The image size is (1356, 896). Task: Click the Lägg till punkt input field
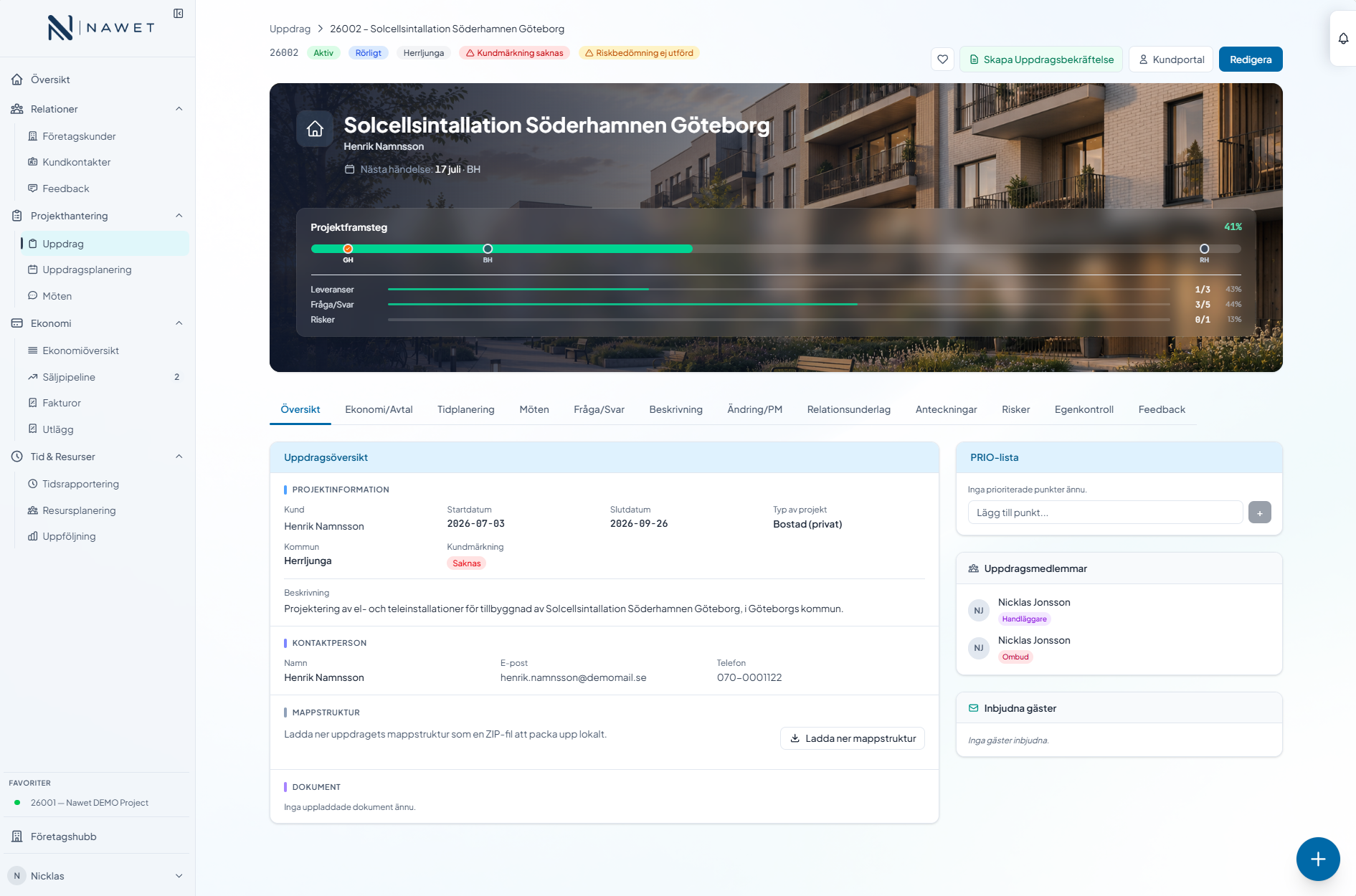pos(1105,513)
